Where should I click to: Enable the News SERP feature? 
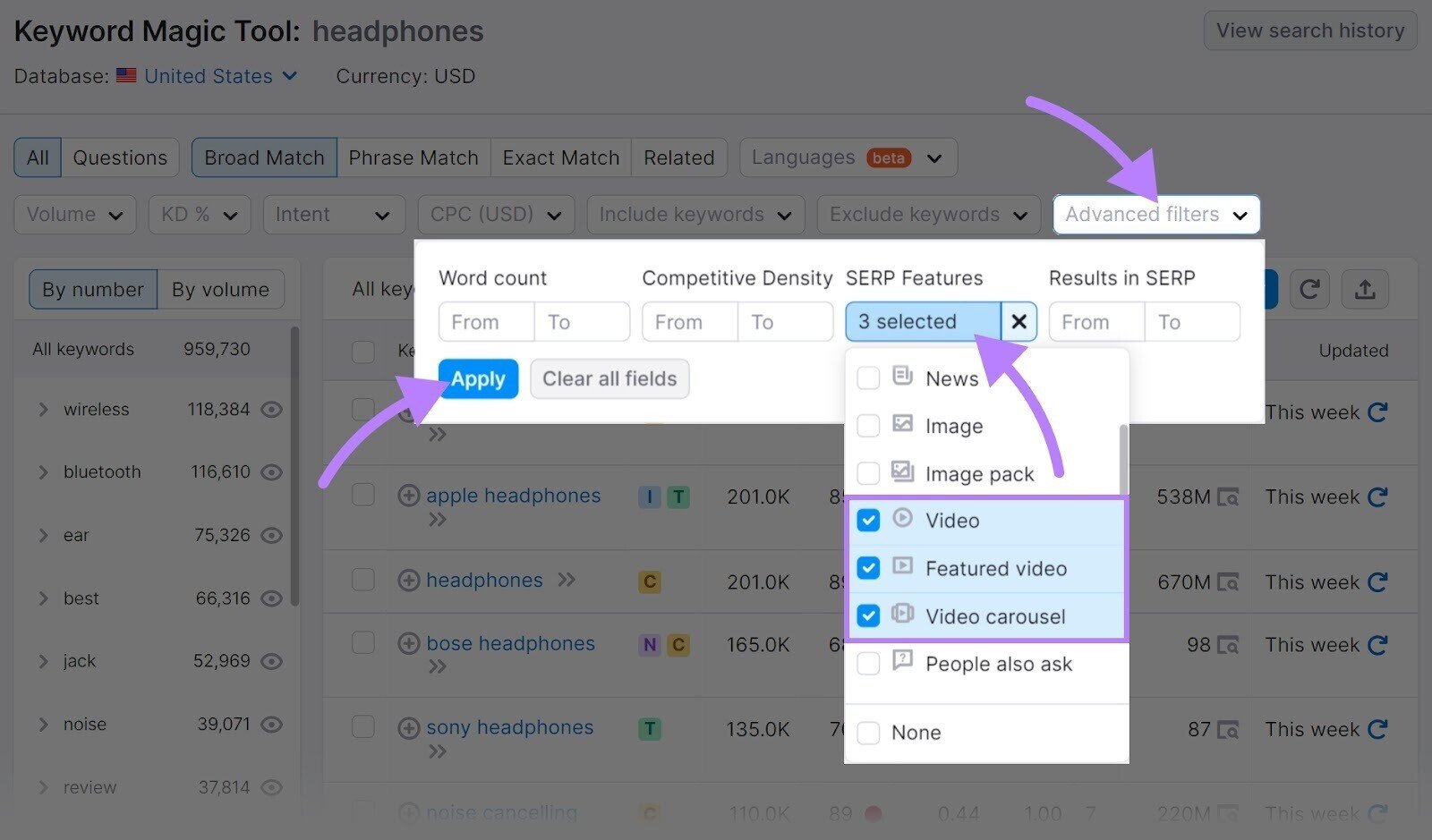tap(867, 378)
